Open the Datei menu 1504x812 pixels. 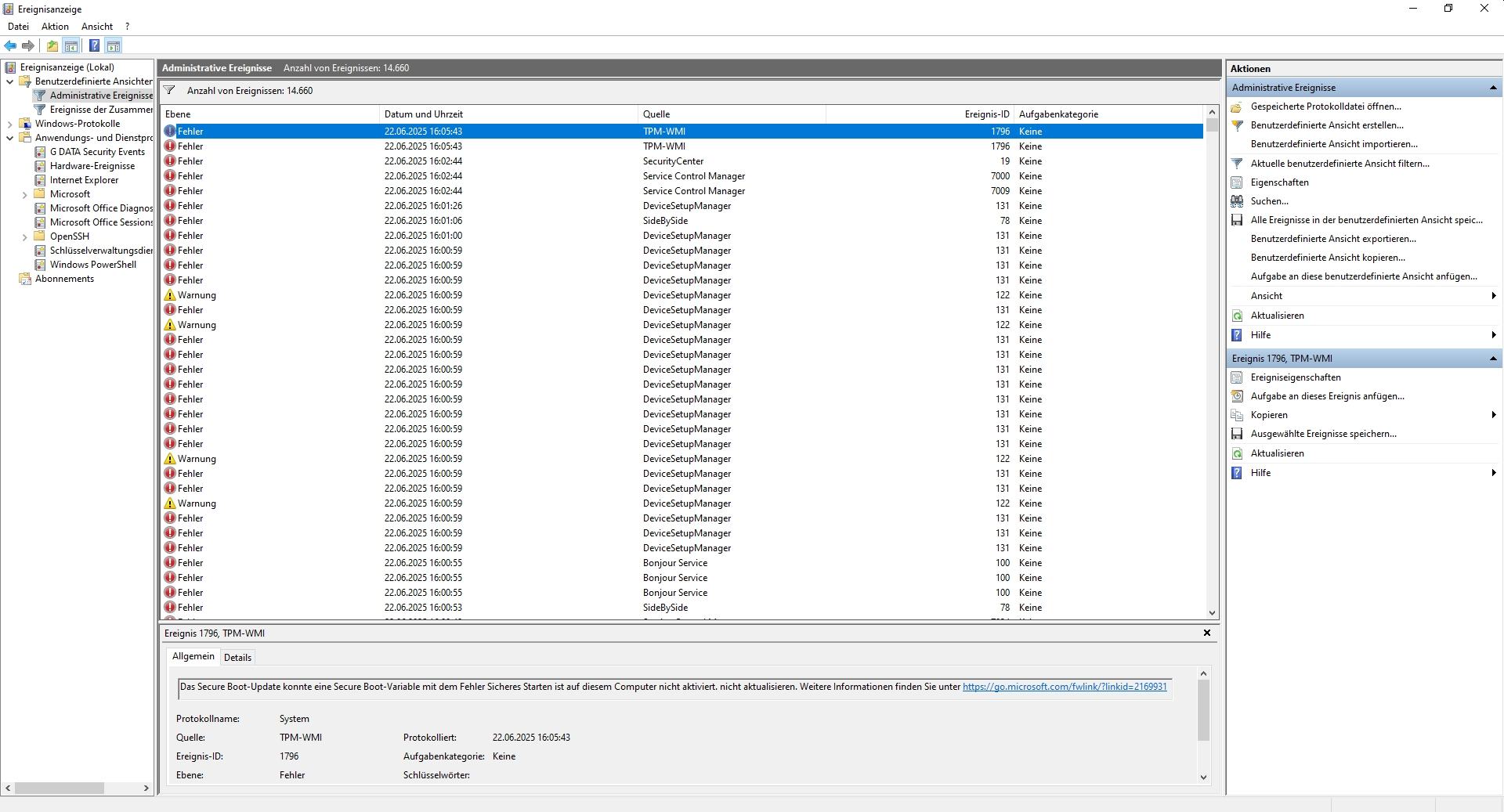click(18, 27)
